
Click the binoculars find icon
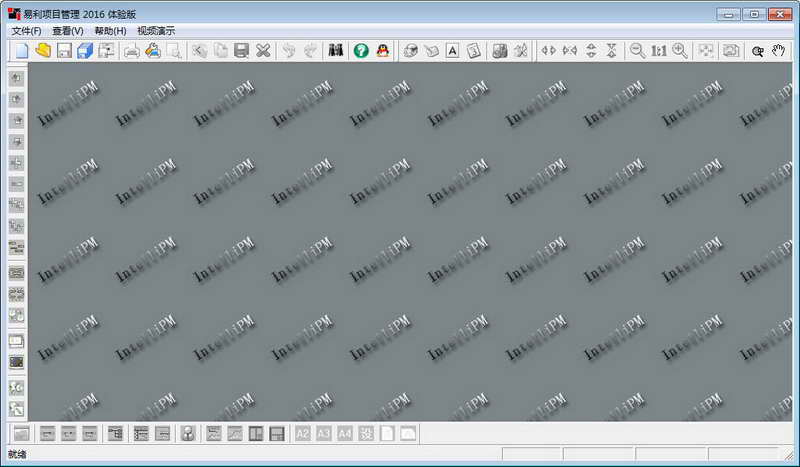pos(335,51)
